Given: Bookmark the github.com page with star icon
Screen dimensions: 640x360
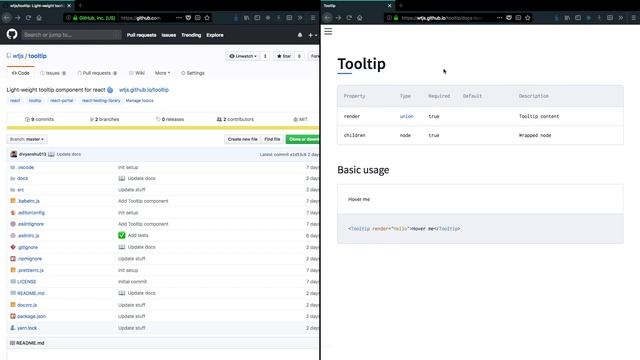Looking at the screenshot, I should pyautogui.click(x=207, y=18).
